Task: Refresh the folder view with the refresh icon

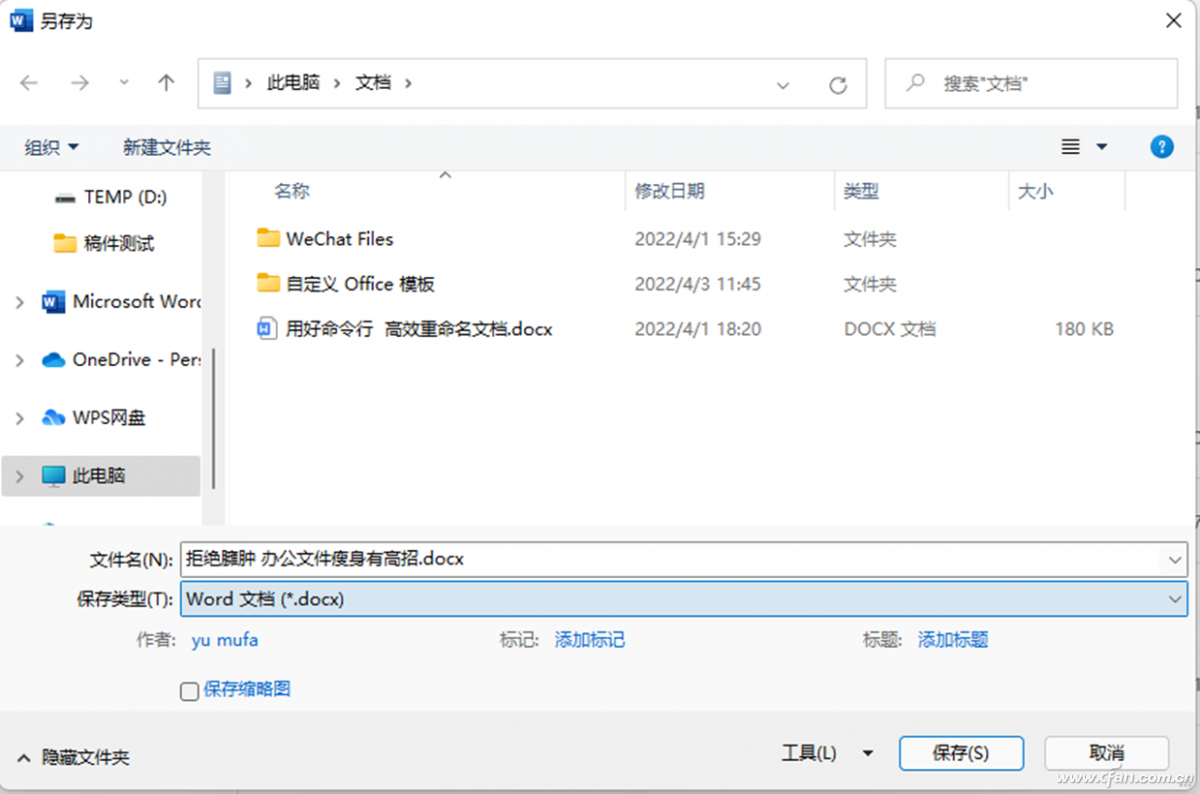Action: coord(837,86)
